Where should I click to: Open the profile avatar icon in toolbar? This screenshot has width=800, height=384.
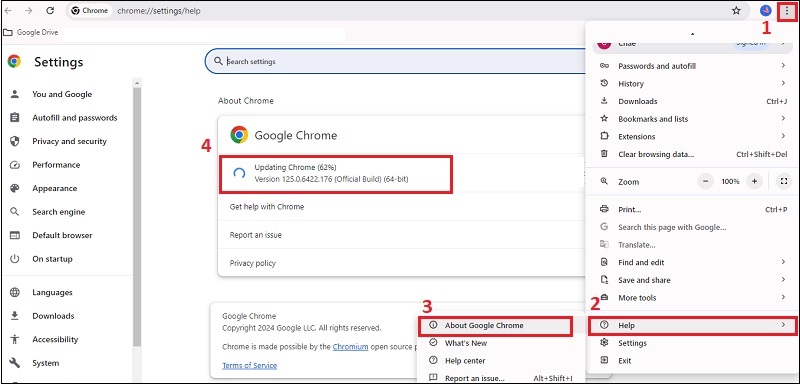(x=765, y=11)
